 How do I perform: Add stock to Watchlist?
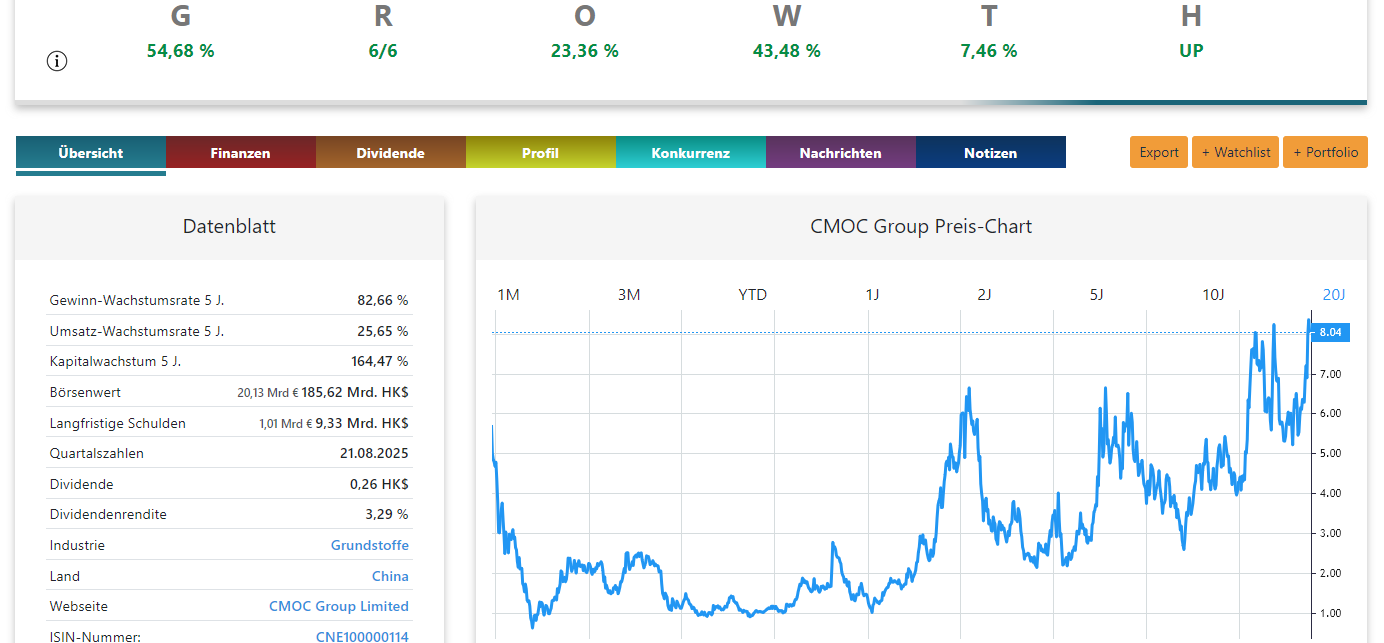click(x=1235, y=152)
